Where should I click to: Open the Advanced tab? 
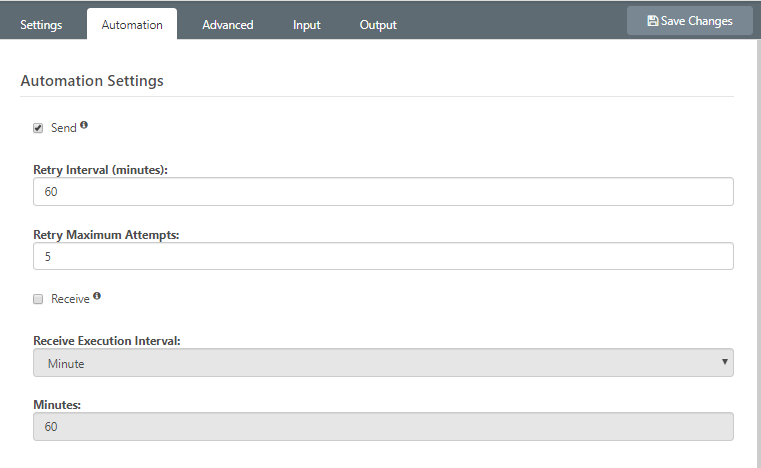227,25
